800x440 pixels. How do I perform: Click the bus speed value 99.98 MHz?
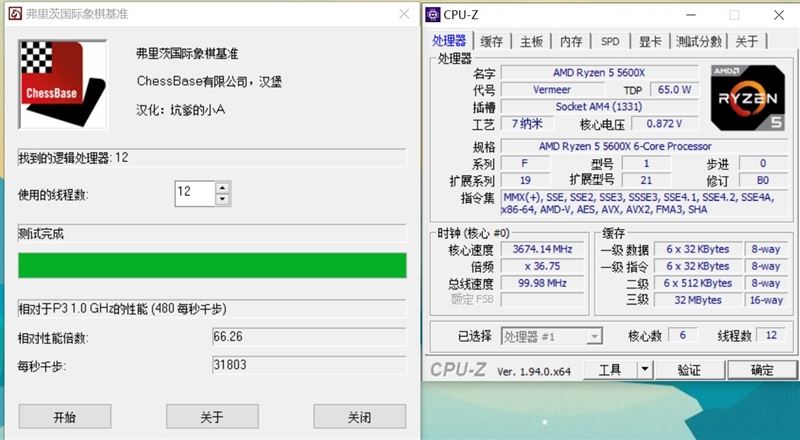(542, 283)
